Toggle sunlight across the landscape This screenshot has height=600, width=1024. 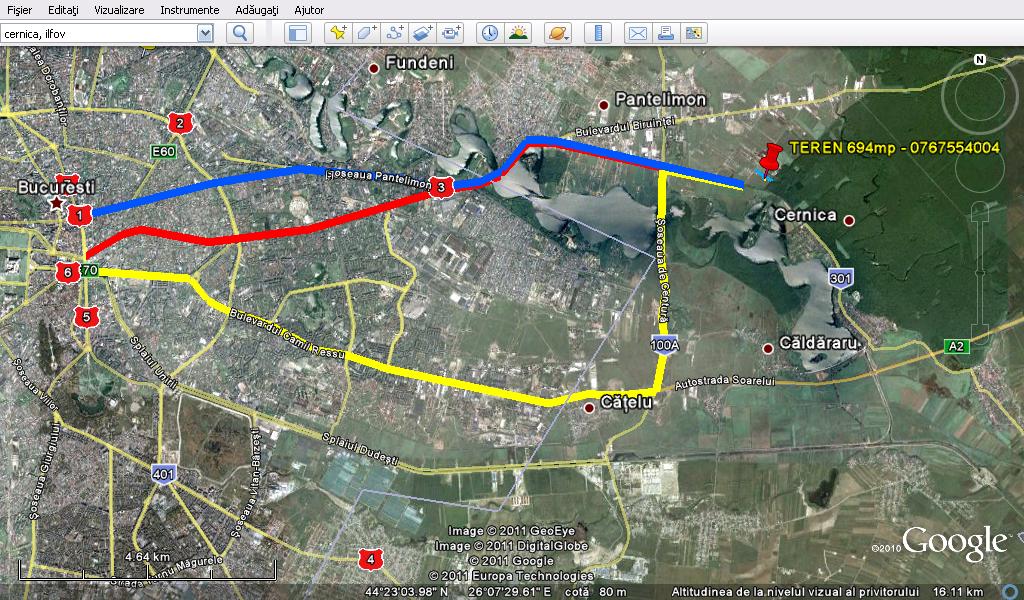tap(518, 33)
